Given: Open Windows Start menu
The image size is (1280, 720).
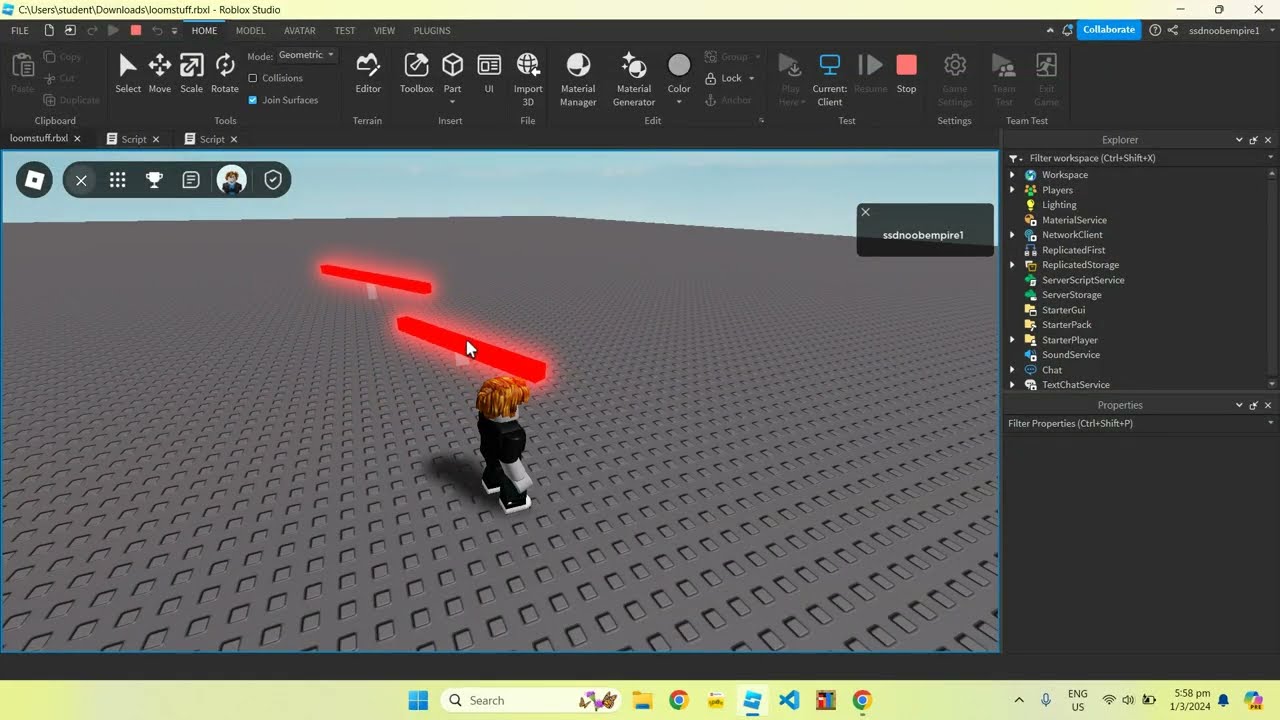Looking at the screenshot, I should click(418, 700).
